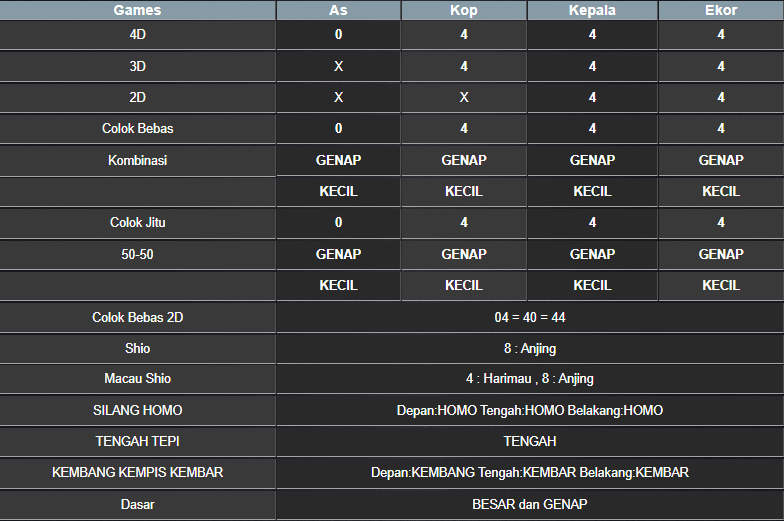Select the Colok Bebas row label
This screenshot has height=521, width=784.
click(138, 128)
